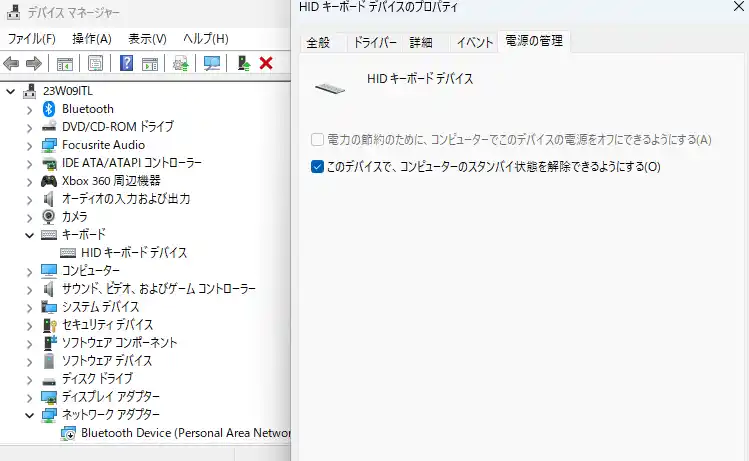
Task: Click the Properties toolbar icon
Action: tap(95, 64)
